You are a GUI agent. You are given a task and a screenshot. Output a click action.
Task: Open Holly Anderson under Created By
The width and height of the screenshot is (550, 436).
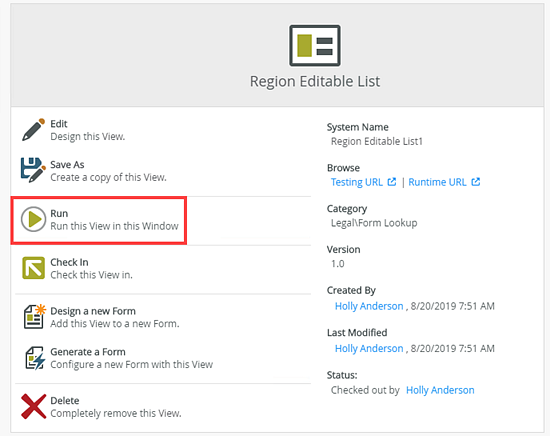[369, 306]
